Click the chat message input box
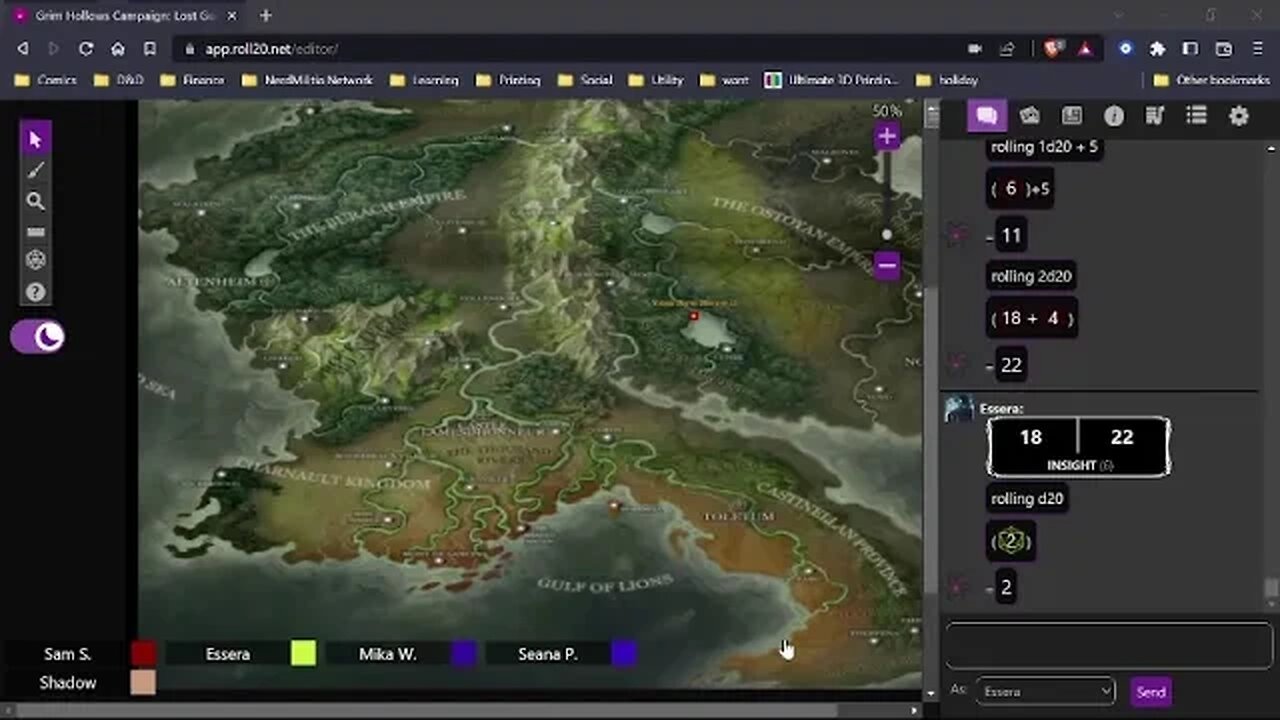Image resolution: width=1280 pixels, height=720 pixels. 1108,646
